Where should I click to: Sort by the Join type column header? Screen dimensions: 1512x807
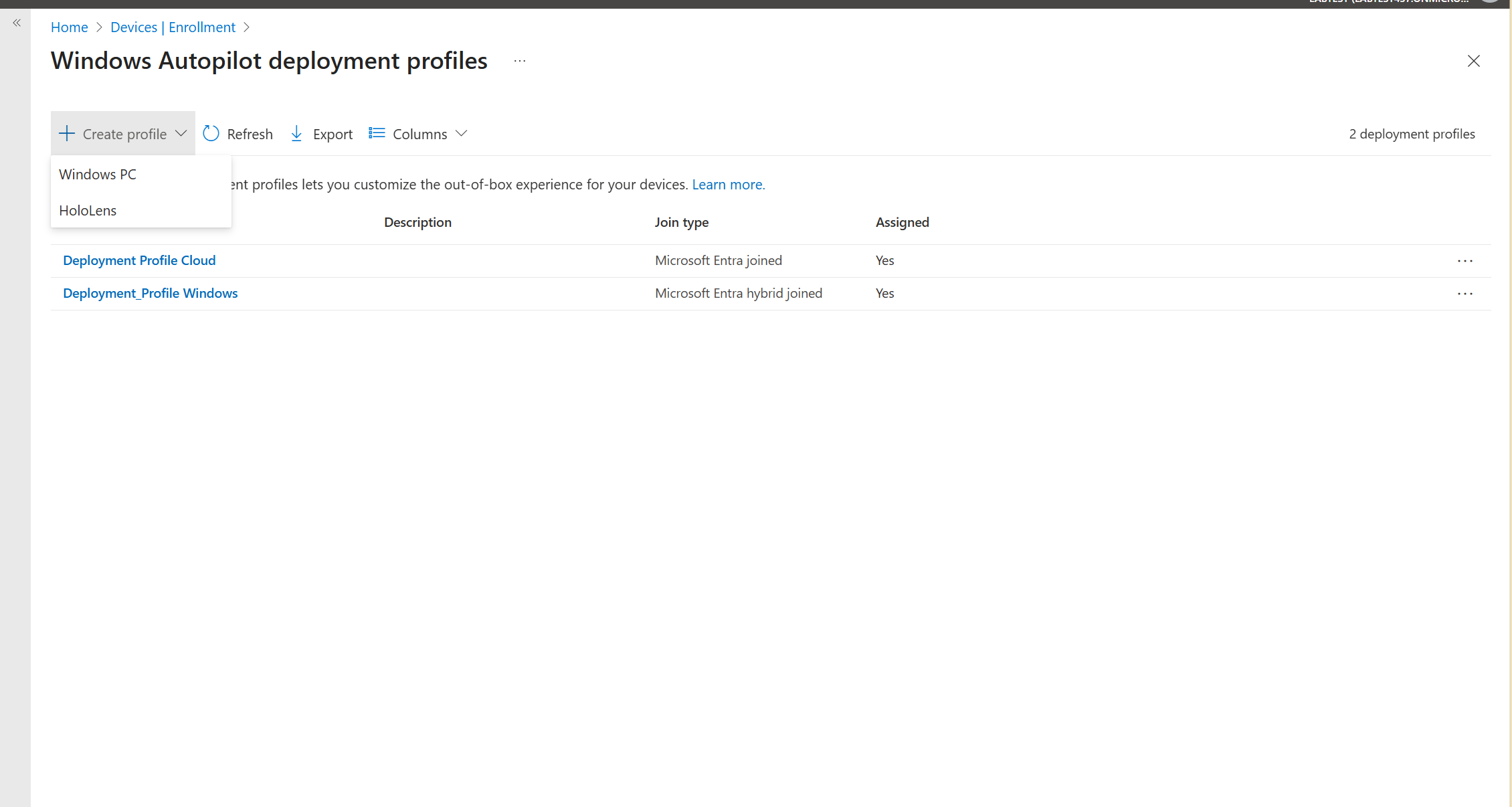(x=681, y=222)
